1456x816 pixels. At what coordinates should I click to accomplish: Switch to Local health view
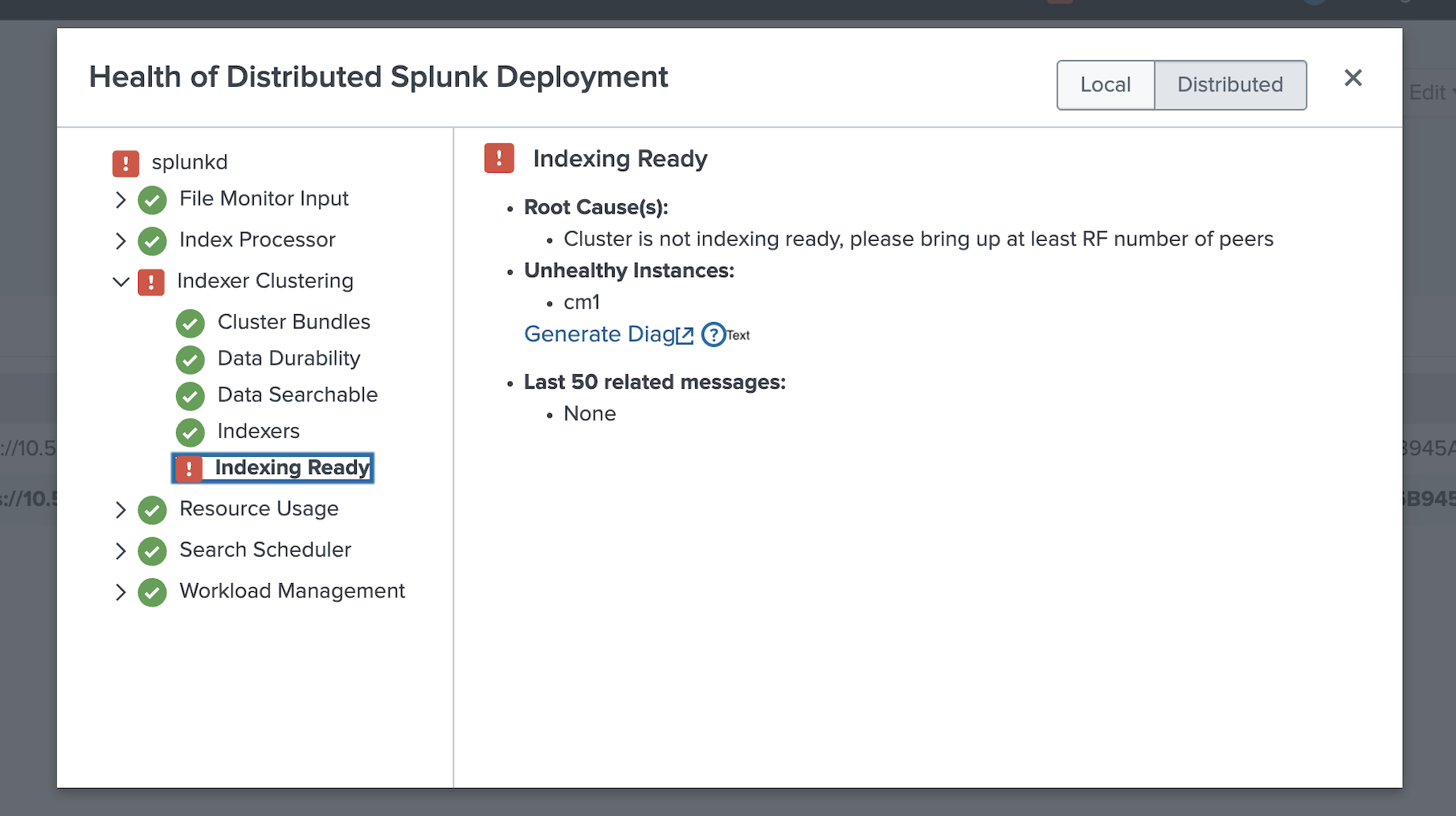pyautogui.click(x=1105, y=85)
